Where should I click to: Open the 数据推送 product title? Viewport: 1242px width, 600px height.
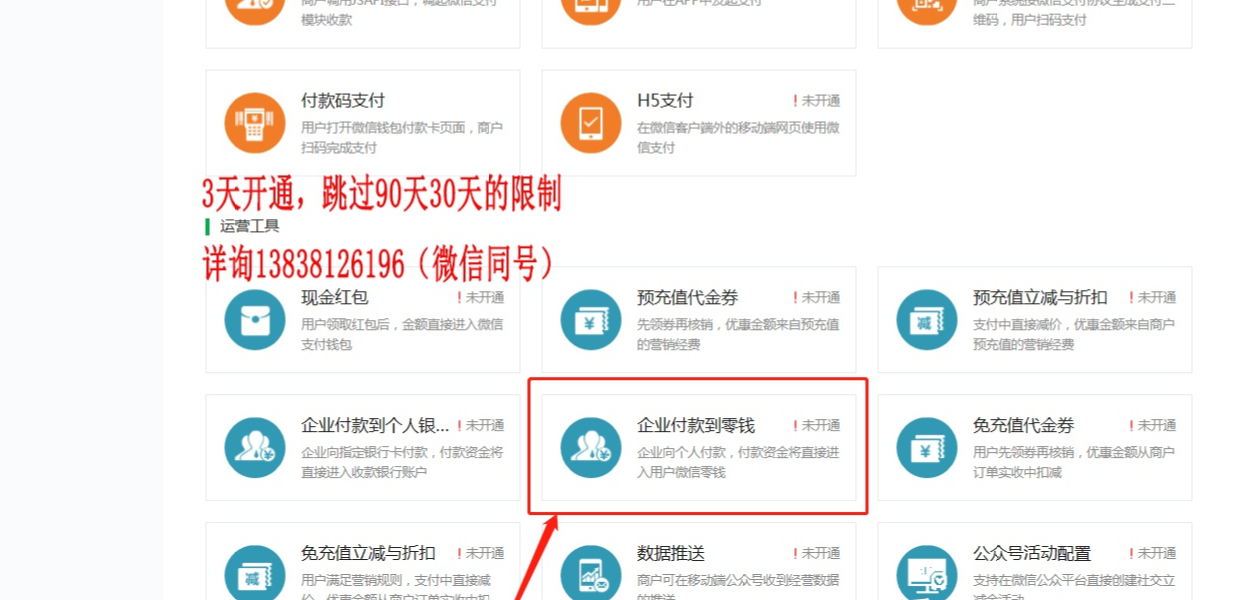pyautogui.click(x=671, y=553)
